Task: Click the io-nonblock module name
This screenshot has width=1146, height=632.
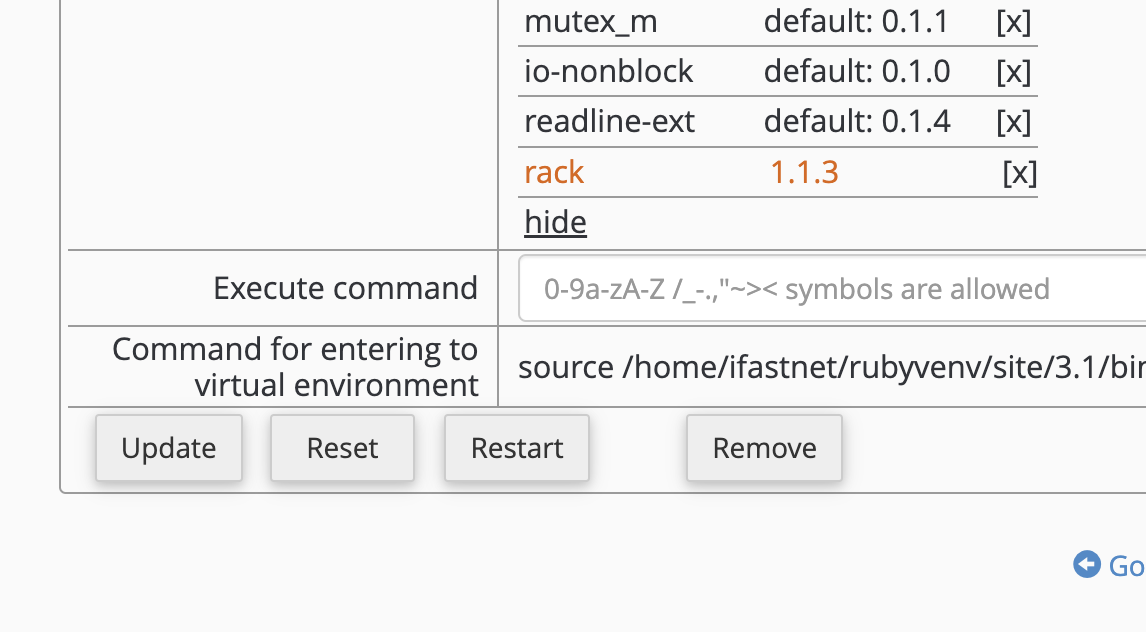Action: point(608,72)
